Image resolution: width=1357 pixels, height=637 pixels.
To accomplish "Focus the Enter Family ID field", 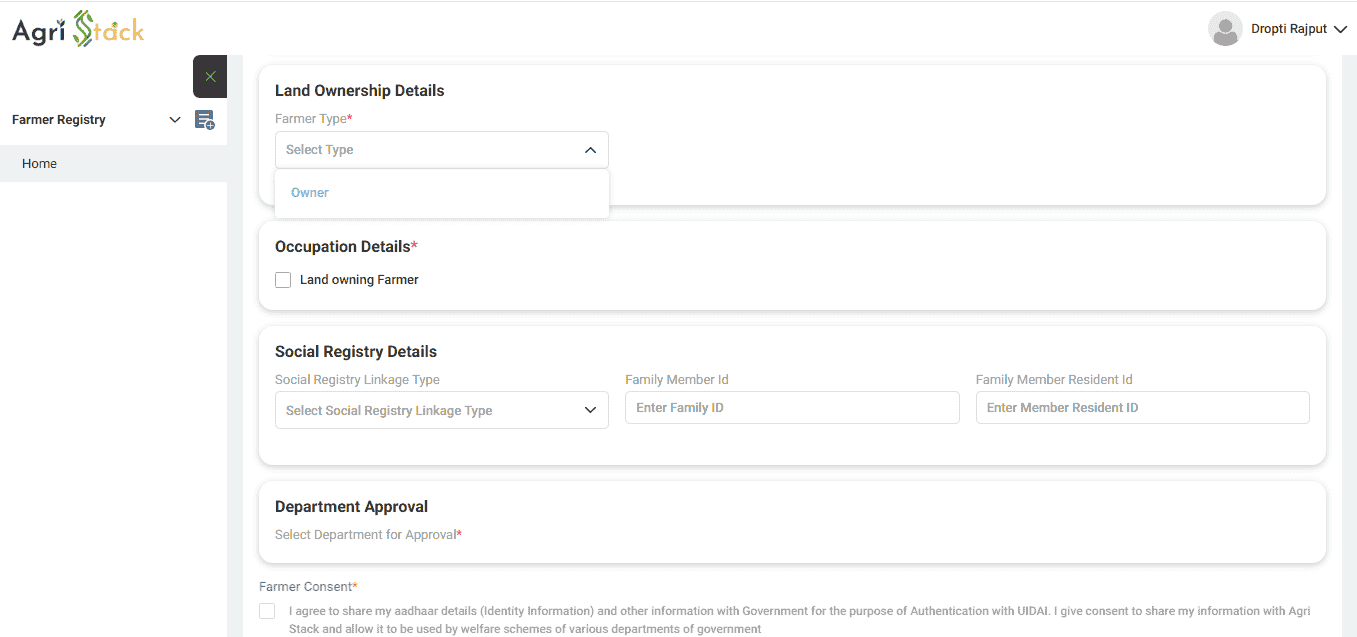I will 791,408.
